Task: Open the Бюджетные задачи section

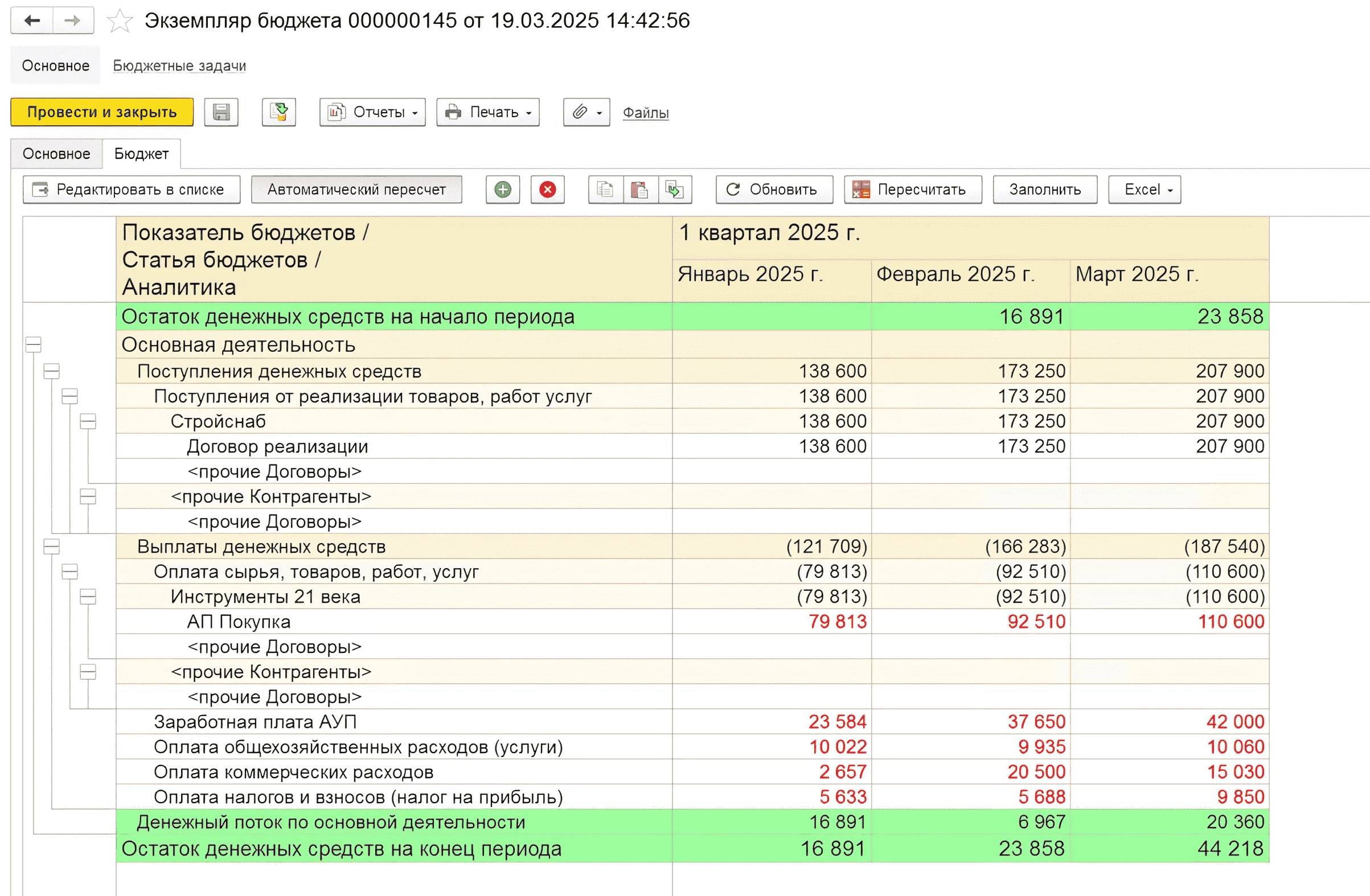Action: pos(179,66)
